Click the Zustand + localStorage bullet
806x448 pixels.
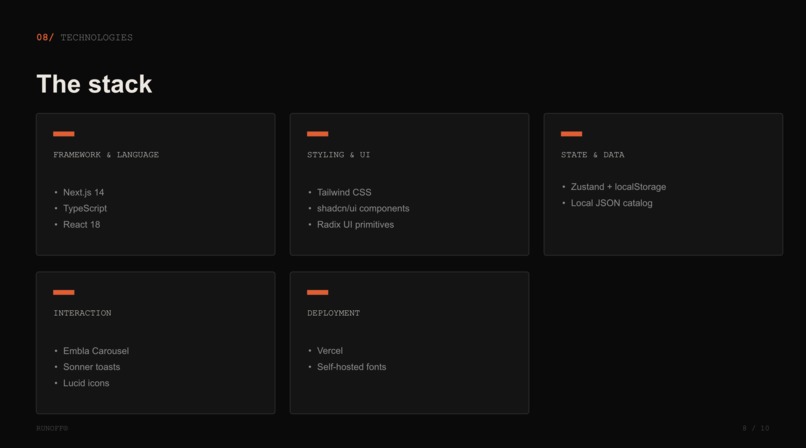click(x=618, y=187)
